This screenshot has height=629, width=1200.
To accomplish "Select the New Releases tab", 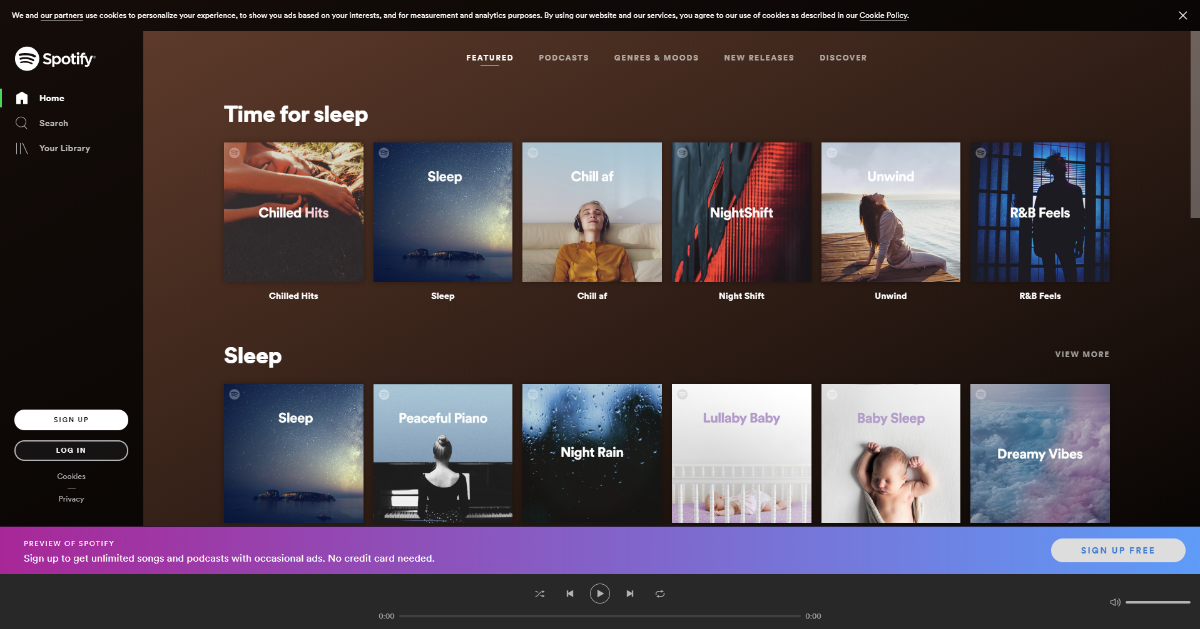I will (x=759, y=58).
